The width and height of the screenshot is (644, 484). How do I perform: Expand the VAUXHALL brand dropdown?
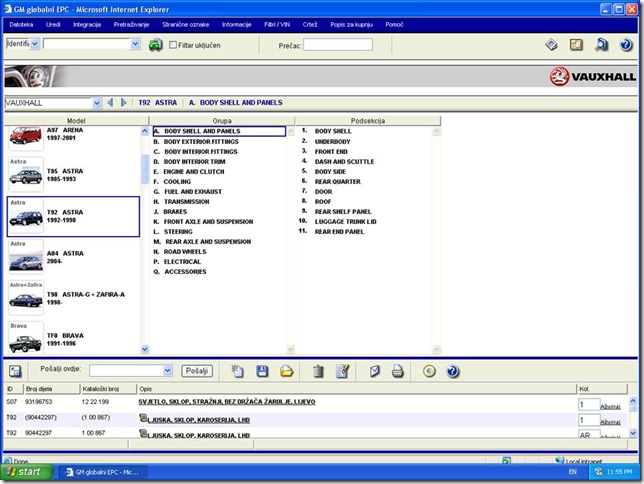(97, 103)
